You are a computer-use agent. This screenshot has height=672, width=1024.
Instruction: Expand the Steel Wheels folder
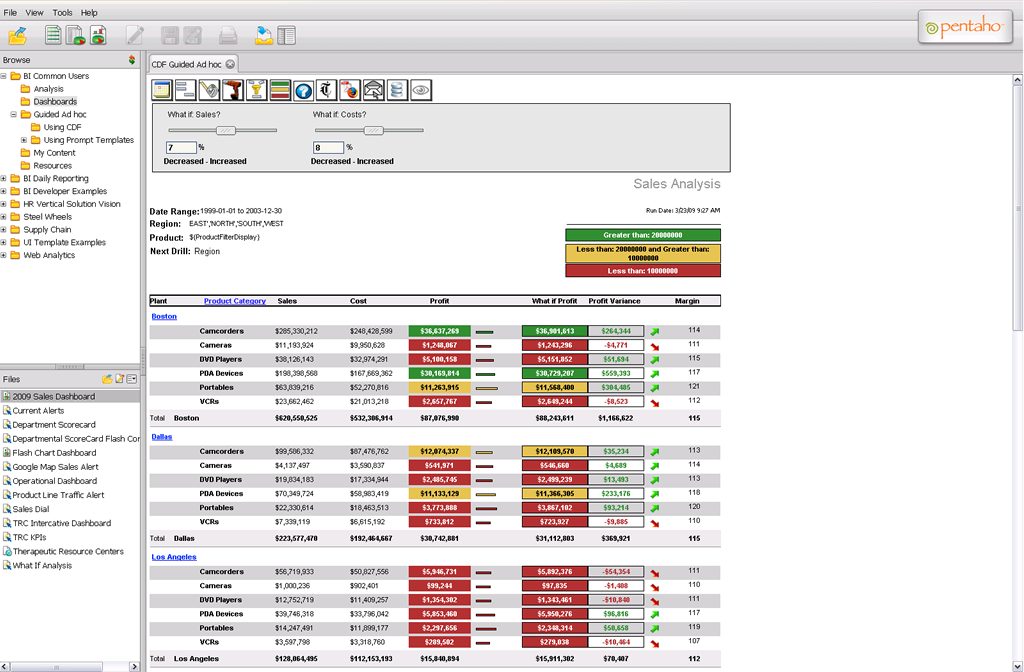[3, 217]
